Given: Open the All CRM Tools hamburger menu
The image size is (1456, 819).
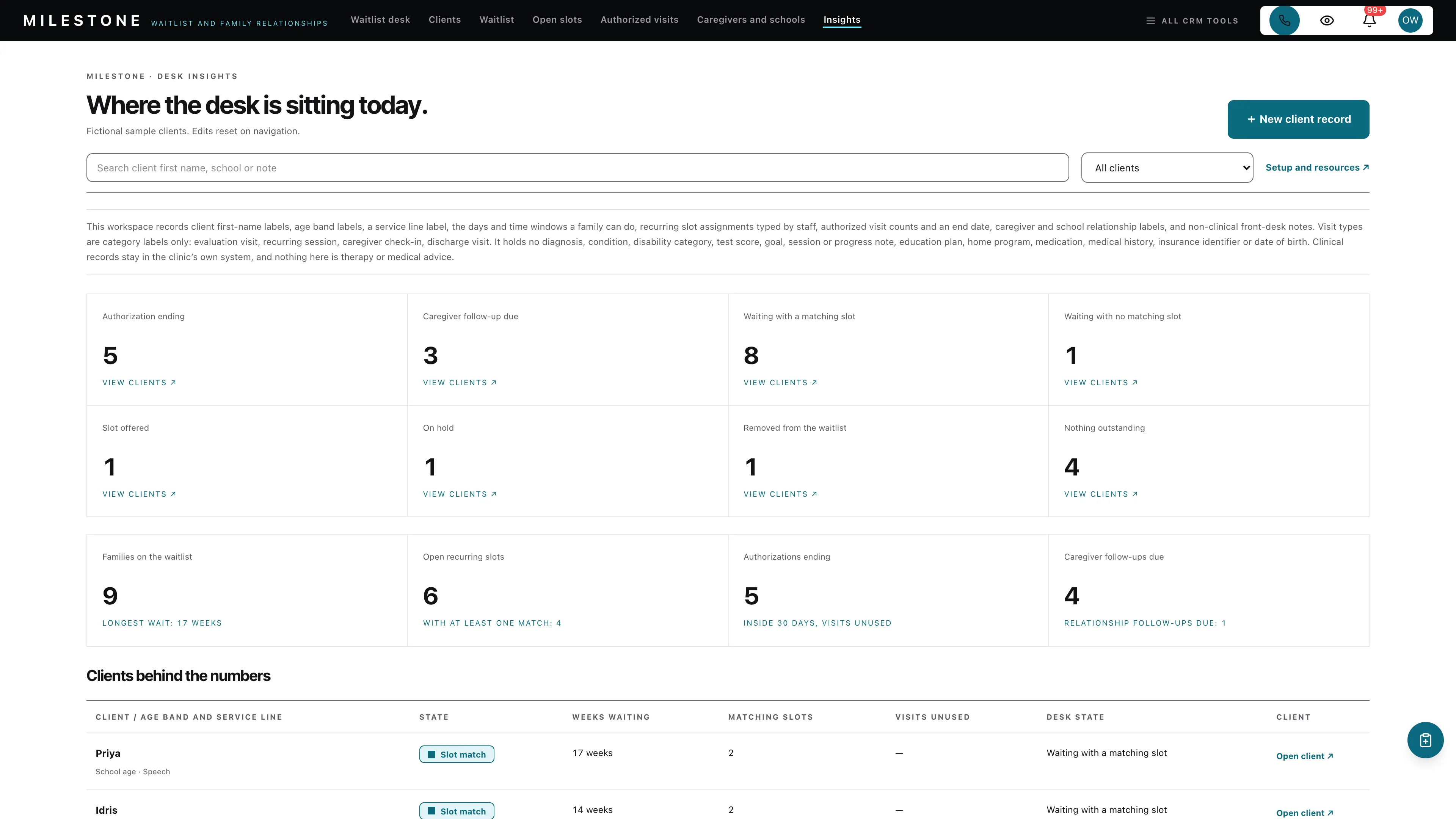Looking at the screenshot, I should [1191, 21].
